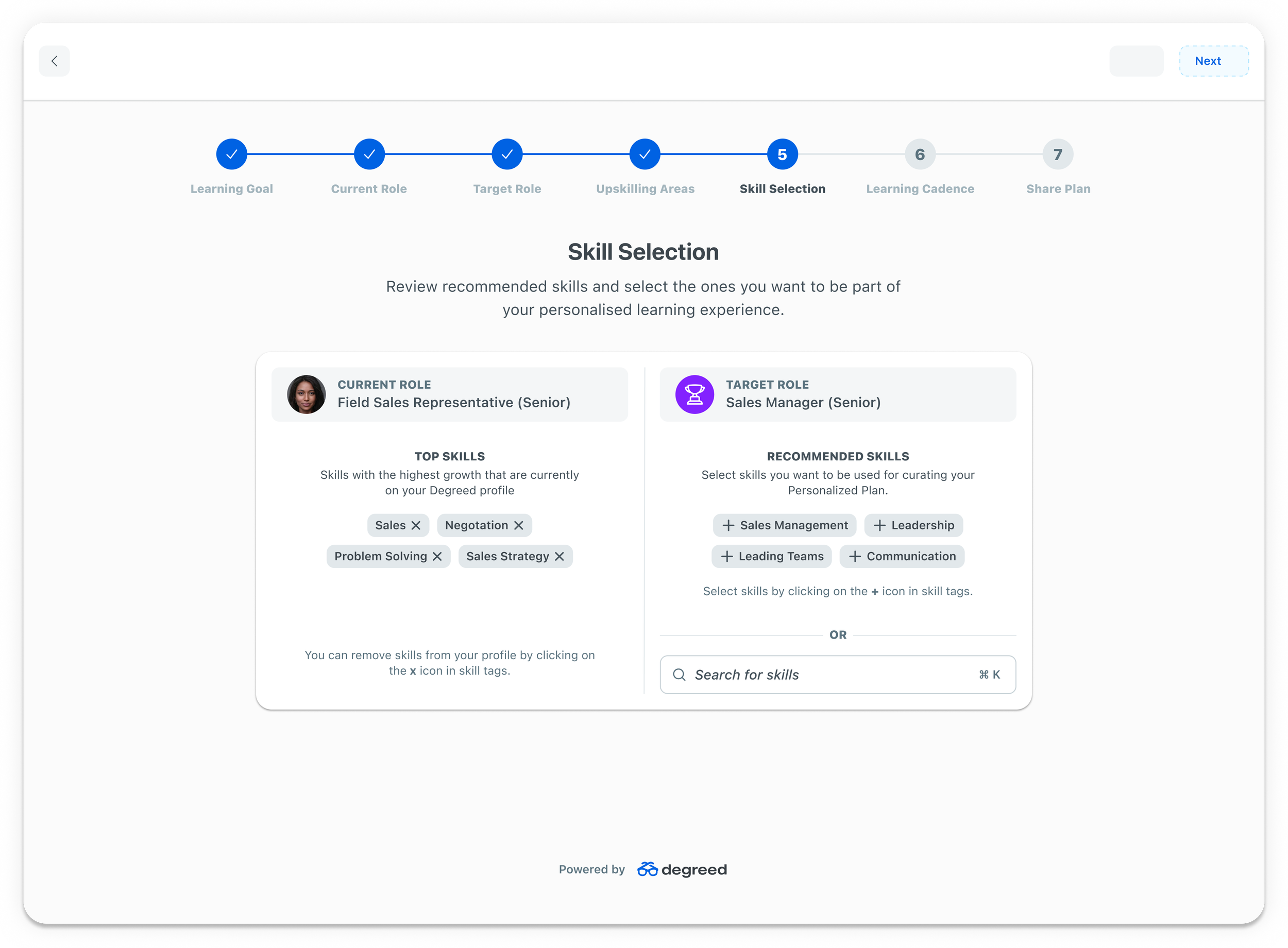1288x948 pixels.
Task: Jump to step 6 Learning Cadence
Action: pyautogui.click(x=920, y=154)
